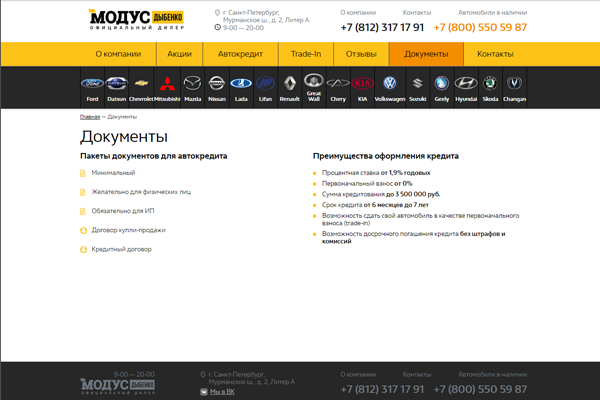Click the Главная breadcrumb link
Screen dimensions: 600x400
pos(90,117)
